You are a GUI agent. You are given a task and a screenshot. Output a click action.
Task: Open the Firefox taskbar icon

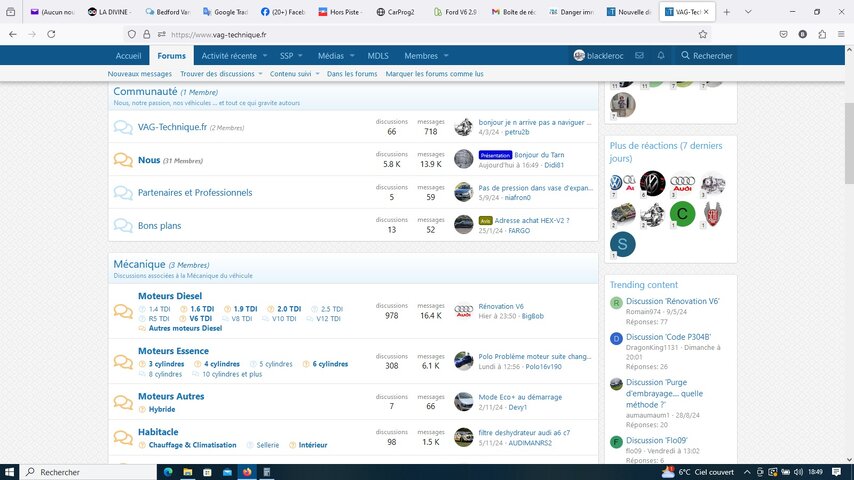[247, 472]
